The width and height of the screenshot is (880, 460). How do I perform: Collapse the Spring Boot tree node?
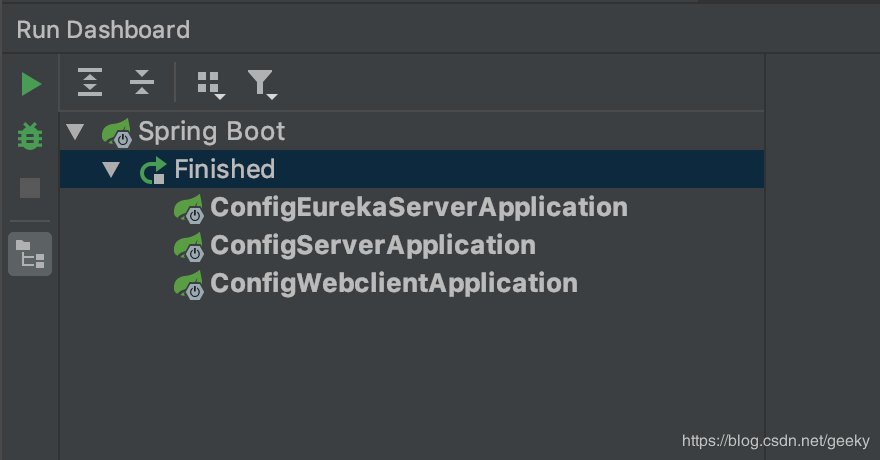point(75,132)
